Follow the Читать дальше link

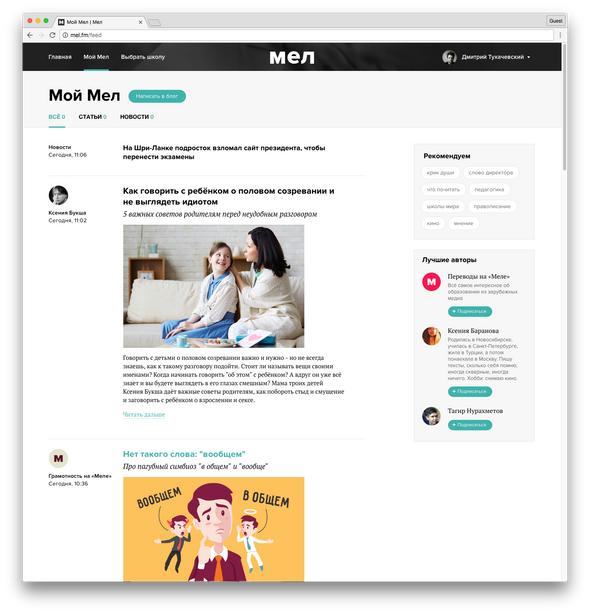144,414
